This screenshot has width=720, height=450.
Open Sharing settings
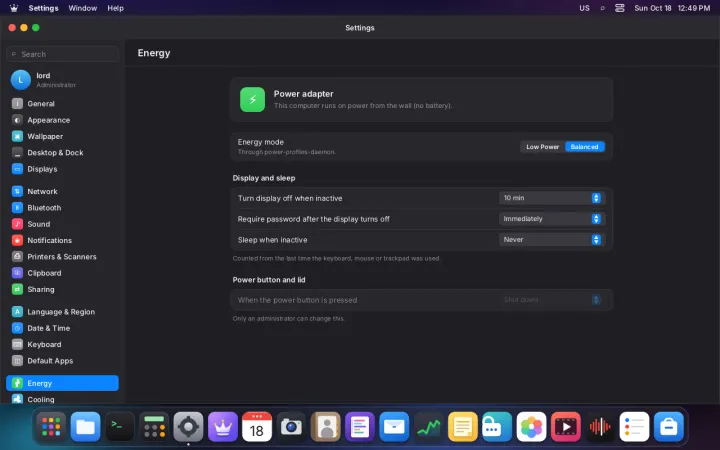point(62,289)
